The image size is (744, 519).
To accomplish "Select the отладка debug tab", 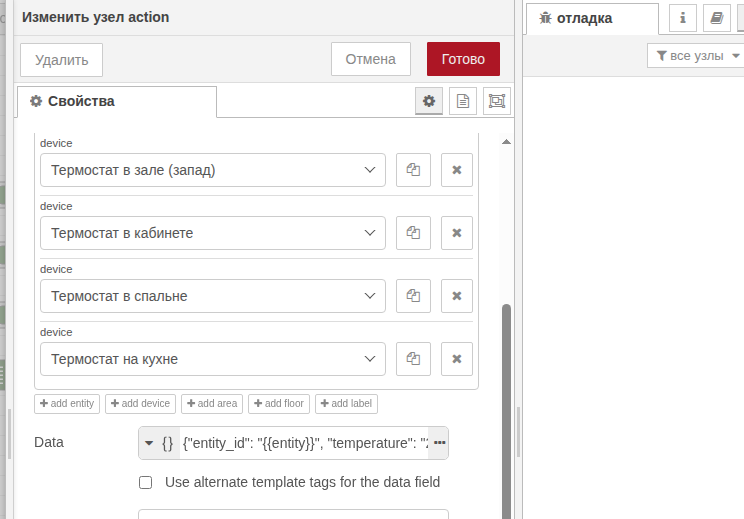I will [x=591, y=18].
